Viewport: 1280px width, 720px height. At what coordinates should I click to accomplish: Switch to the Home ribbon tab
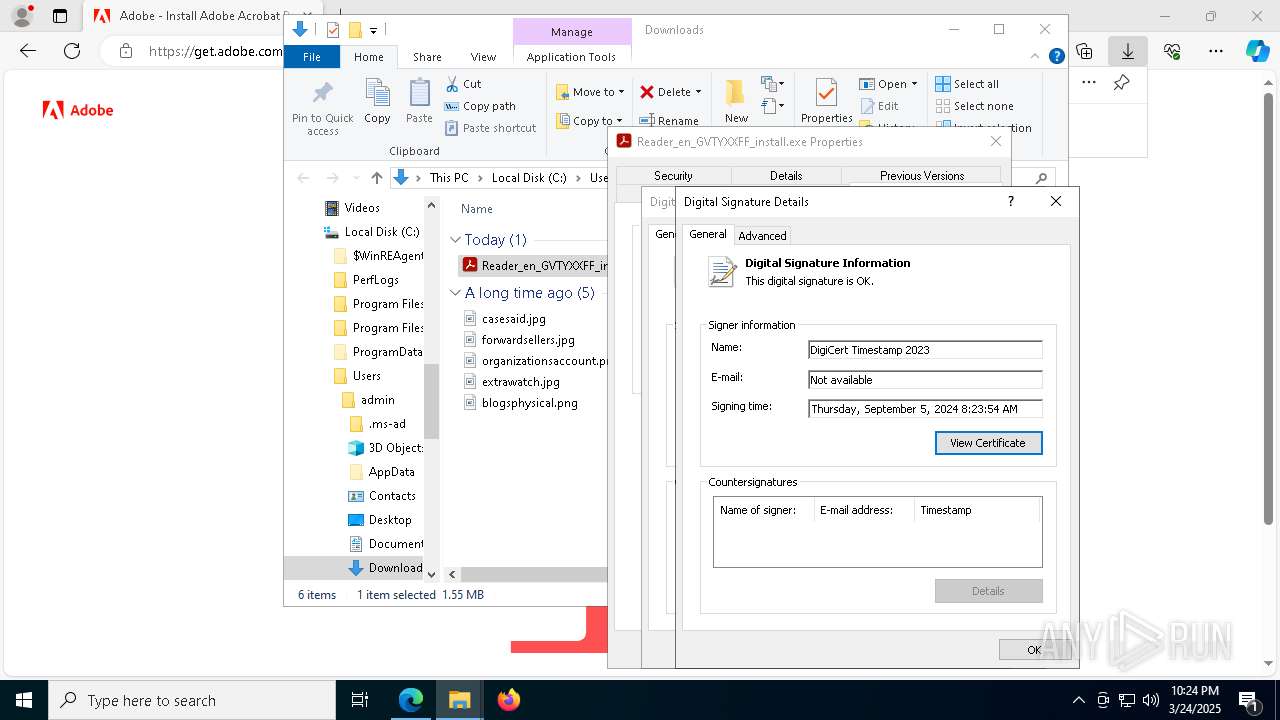click(368, 57)
